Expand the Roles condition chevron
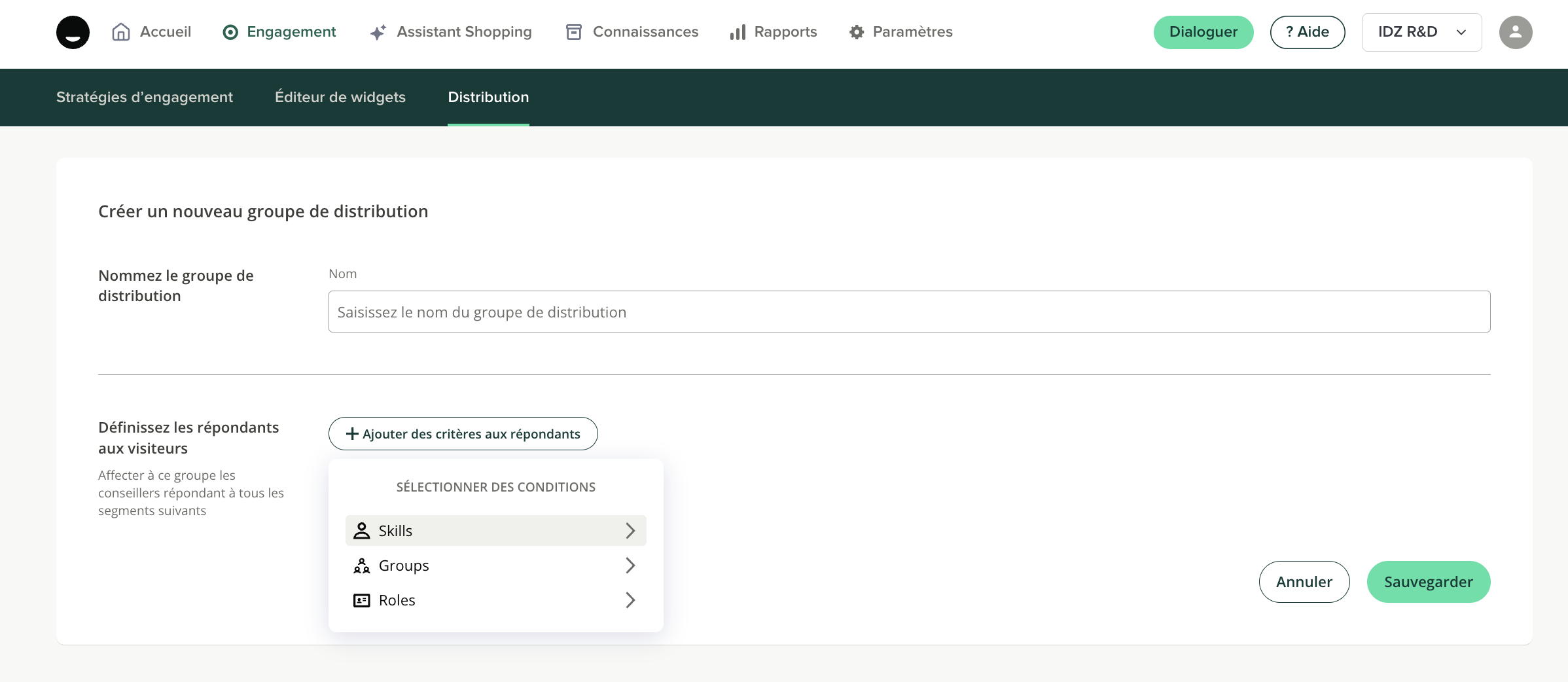1568x682 pixels. click(630, 600)
